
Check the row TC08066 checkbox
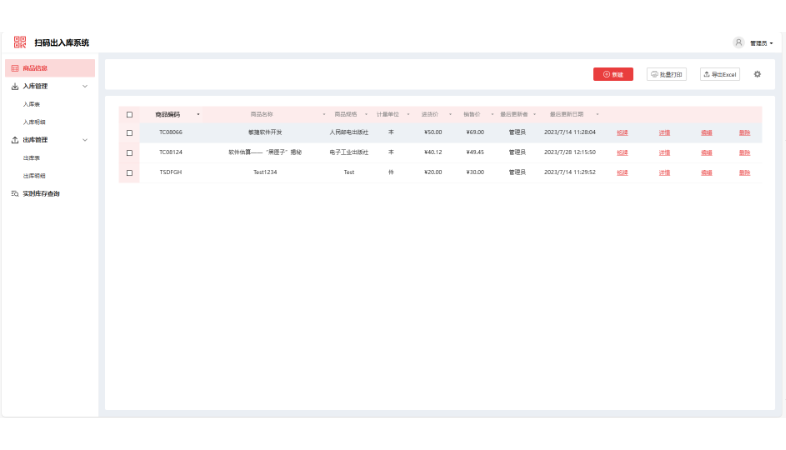click(129, 132)
